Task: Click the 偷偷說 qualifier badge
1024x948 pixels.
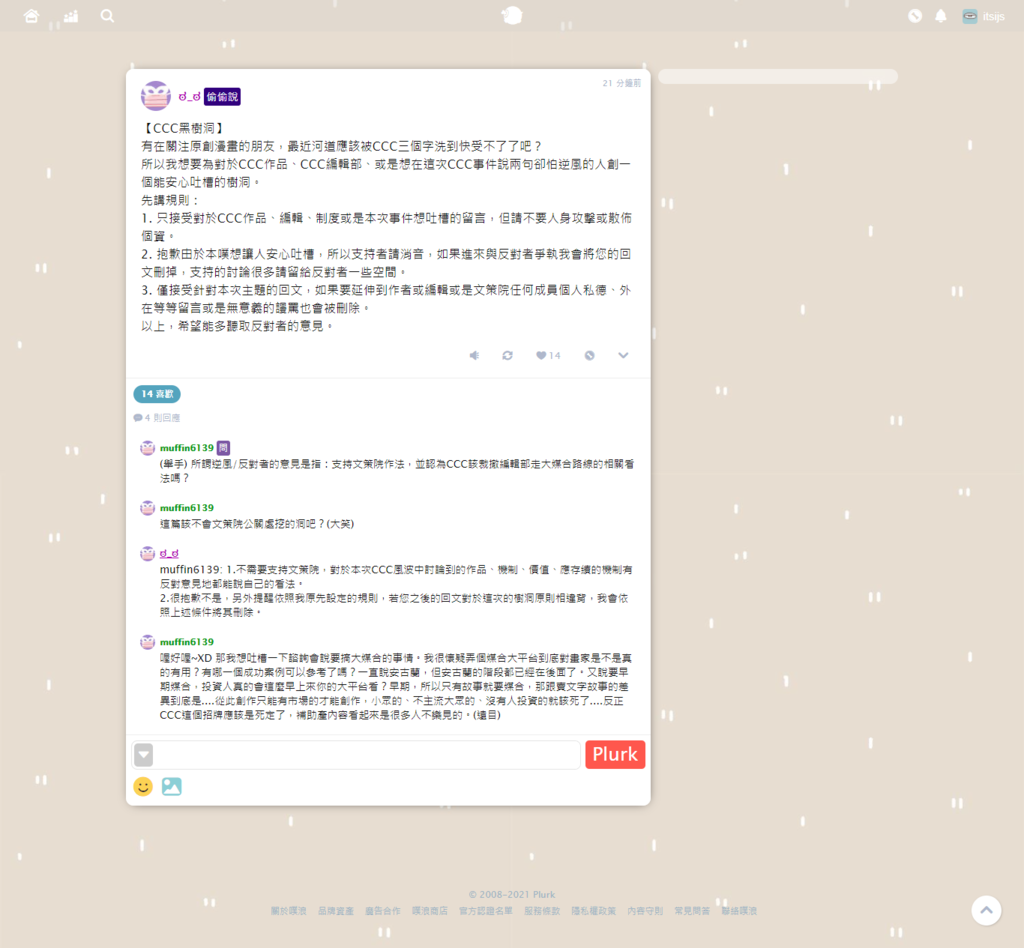Action: 222,97
